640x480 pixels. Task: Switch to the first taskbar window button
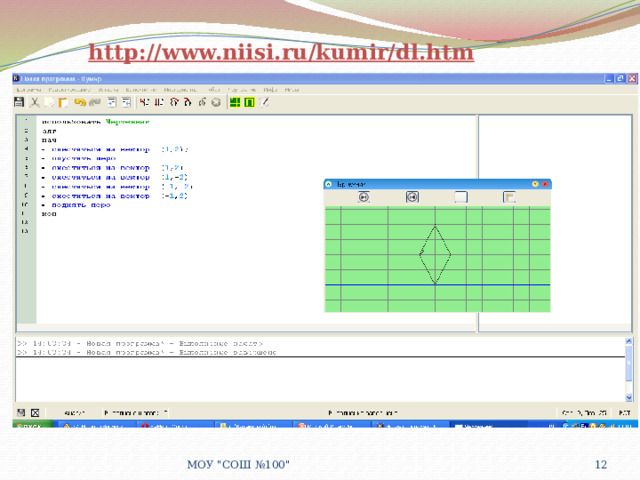pyautogui.click(x=96, y=425)
